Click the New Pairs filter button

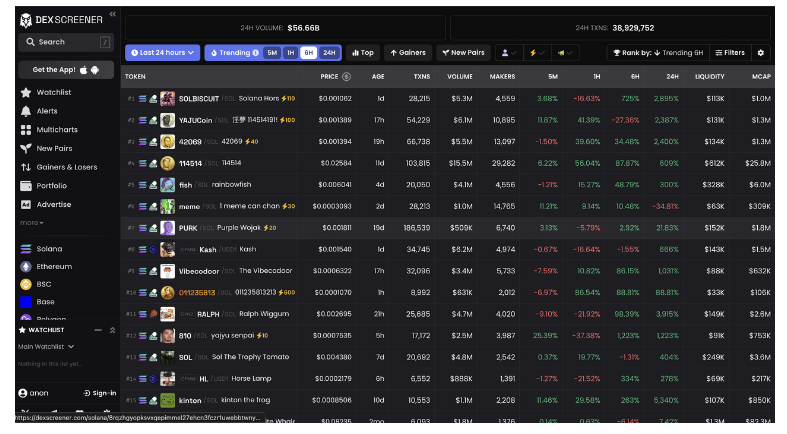click(463, 53)
